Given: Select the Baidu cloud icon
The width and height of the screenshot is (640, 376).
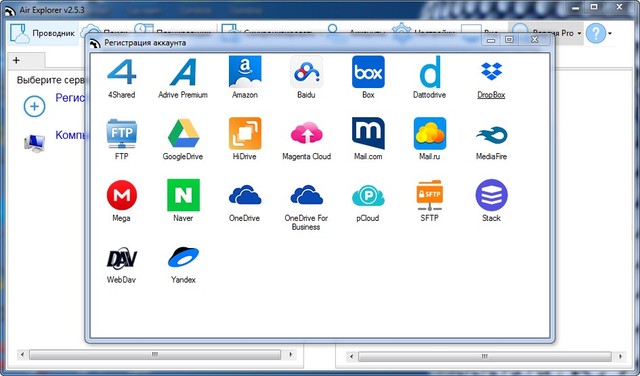Looking at the screenshot, I should (x=306, y=72).
